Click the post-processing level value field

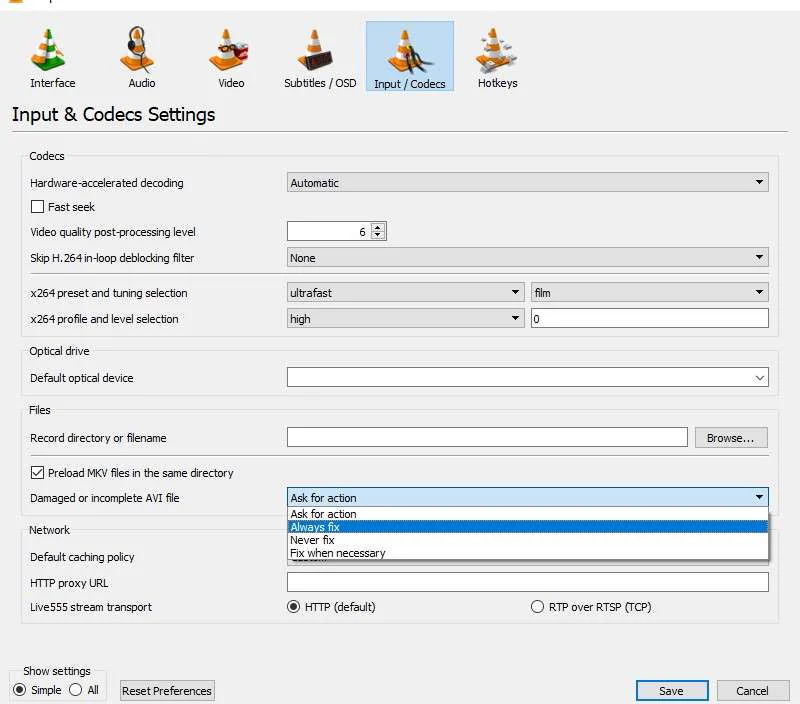click(329, 232)
